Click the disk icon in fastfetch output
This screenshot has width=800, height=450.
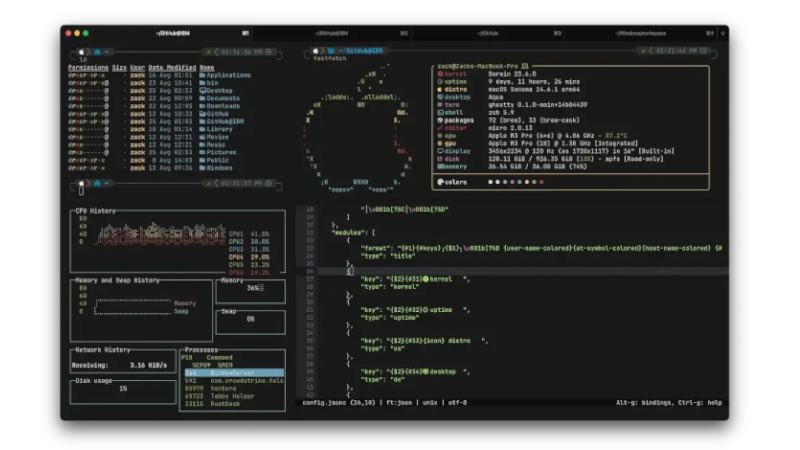440,159
